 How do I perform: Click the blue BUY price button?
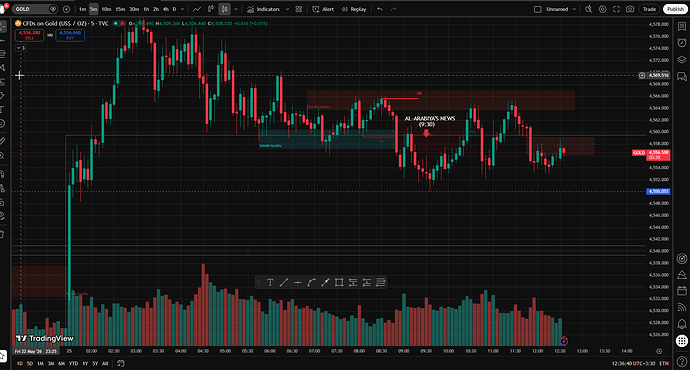click(70, 35)
